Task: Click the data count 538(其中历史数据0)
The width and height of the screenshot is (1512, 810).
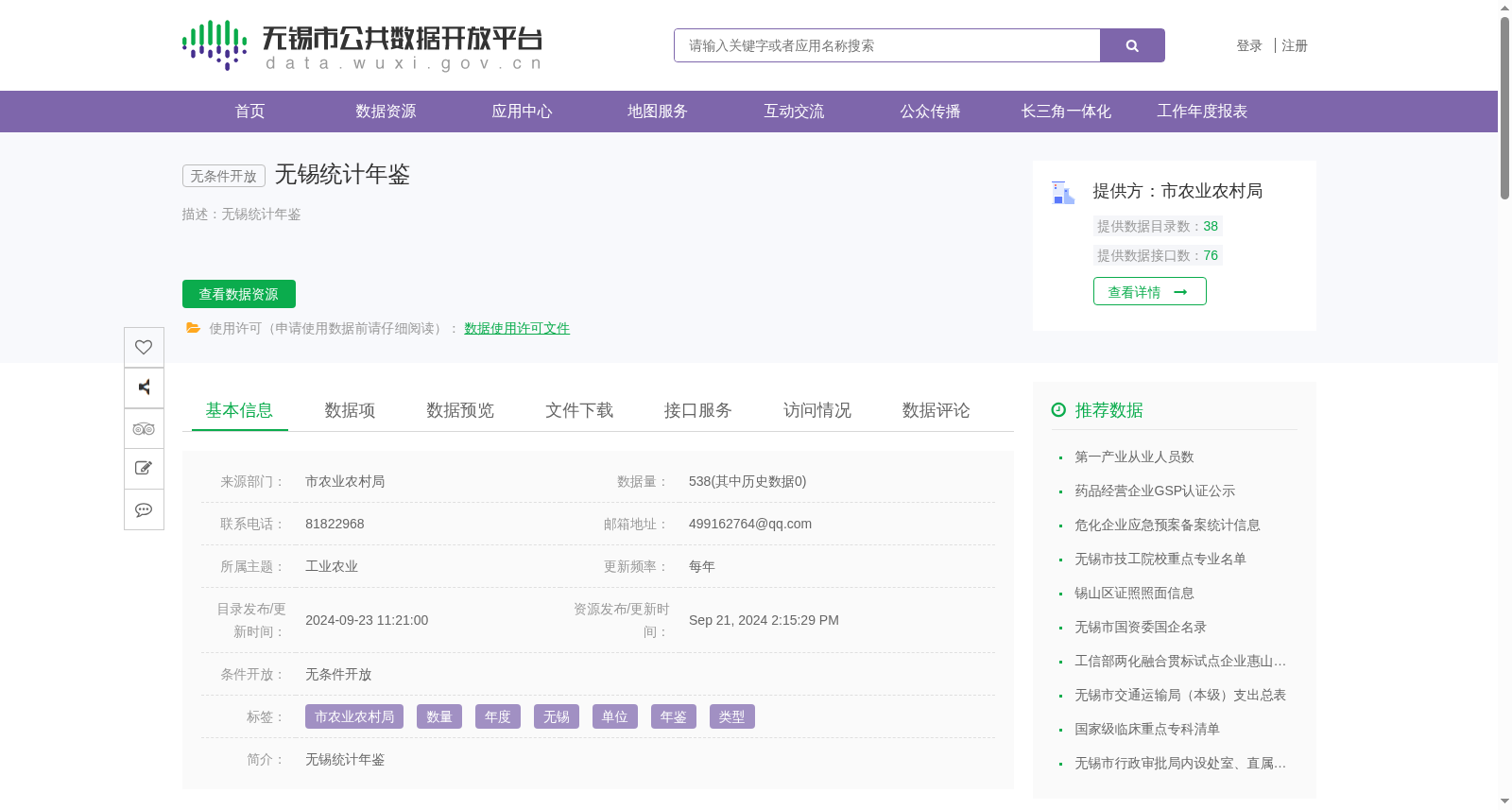Action: point(747,481)
